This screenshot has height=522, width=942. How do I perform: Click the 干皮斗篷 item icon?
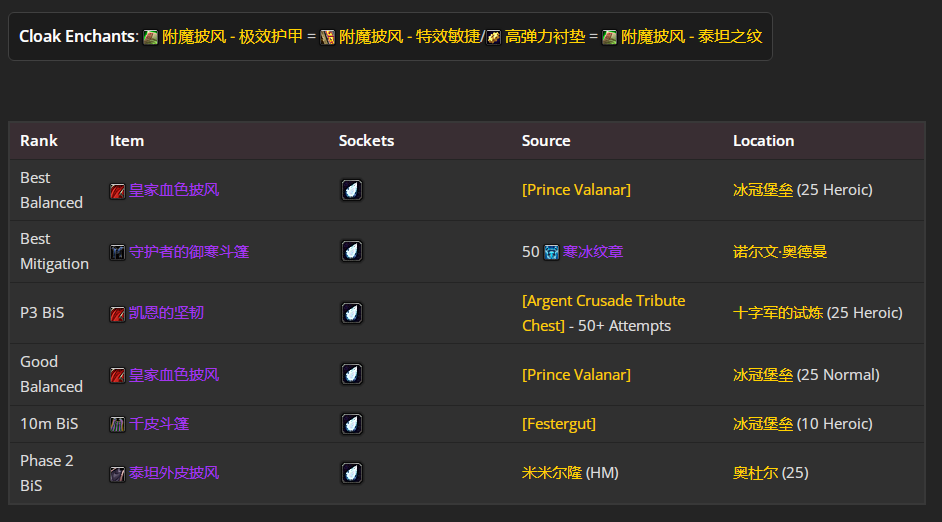118,424
